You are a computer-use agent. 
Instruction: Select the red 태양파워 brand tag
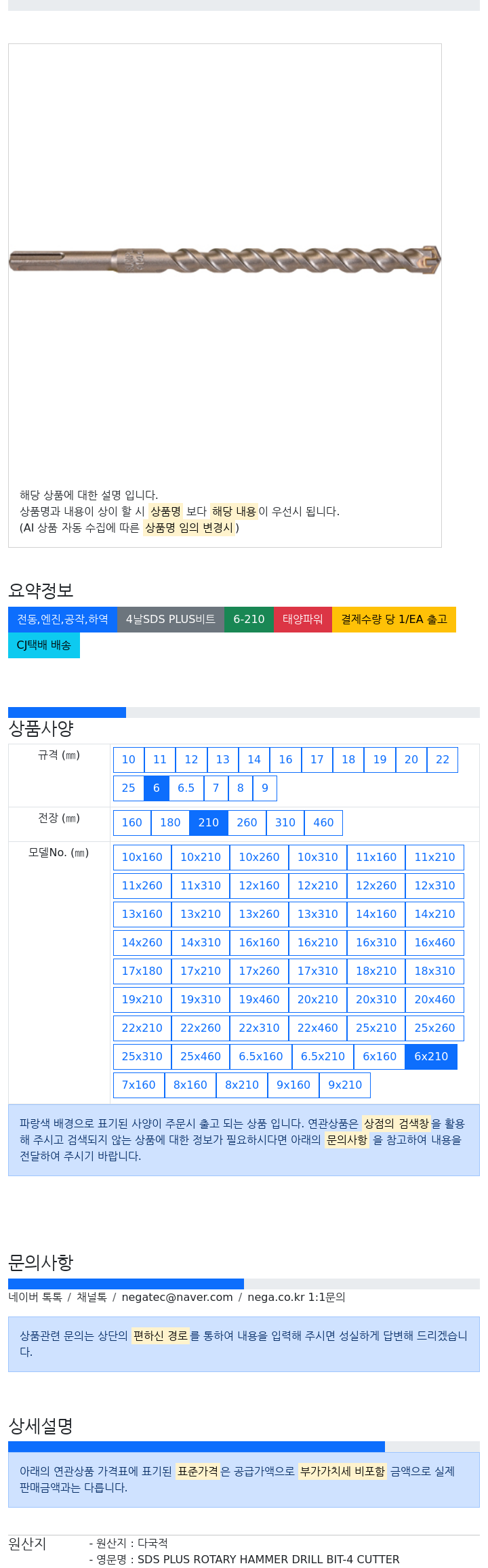coord(303,620)
